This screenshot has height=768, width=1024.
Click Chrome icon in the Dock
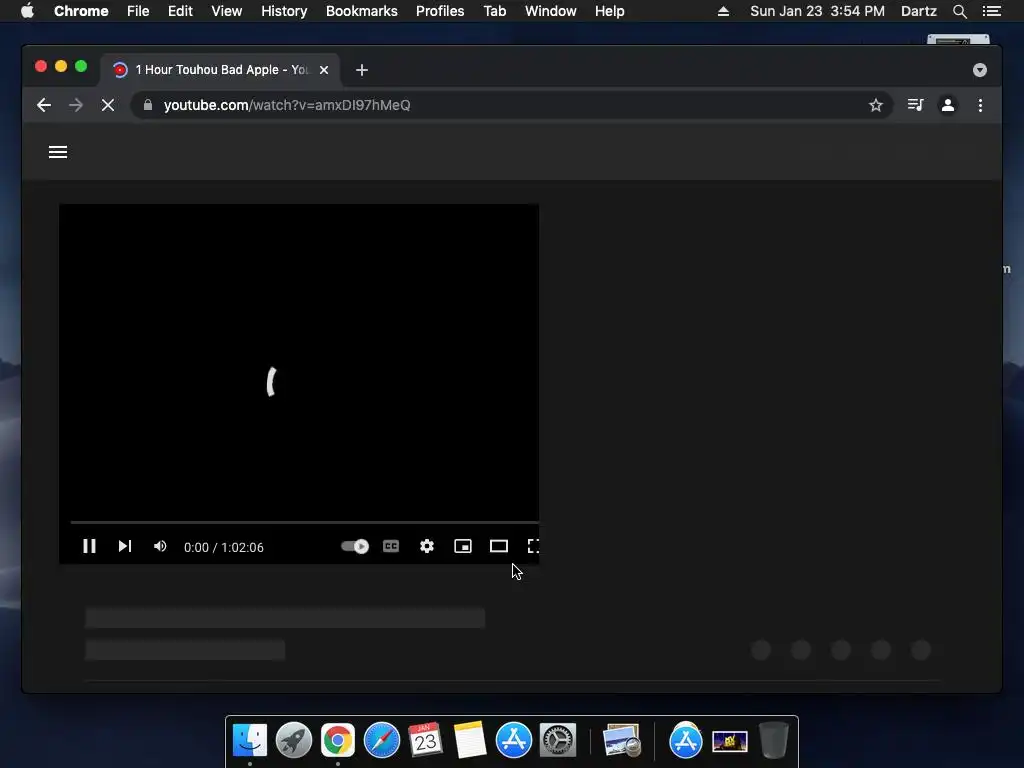coord(338,741)
